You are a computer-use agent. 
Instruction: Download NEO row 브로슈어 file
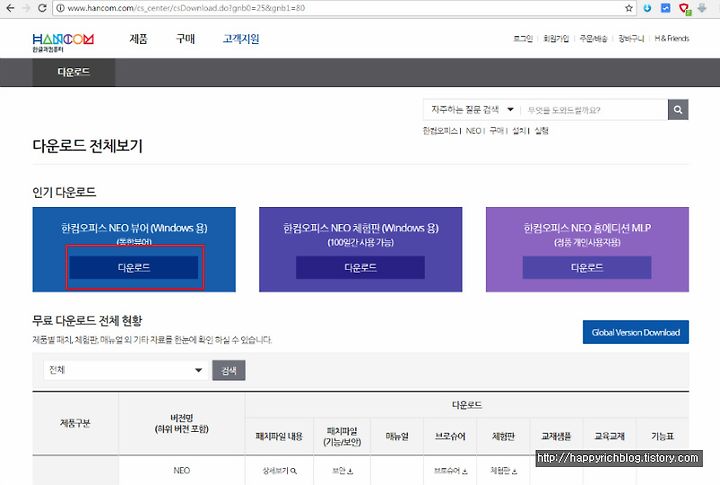tap(450, 471)
